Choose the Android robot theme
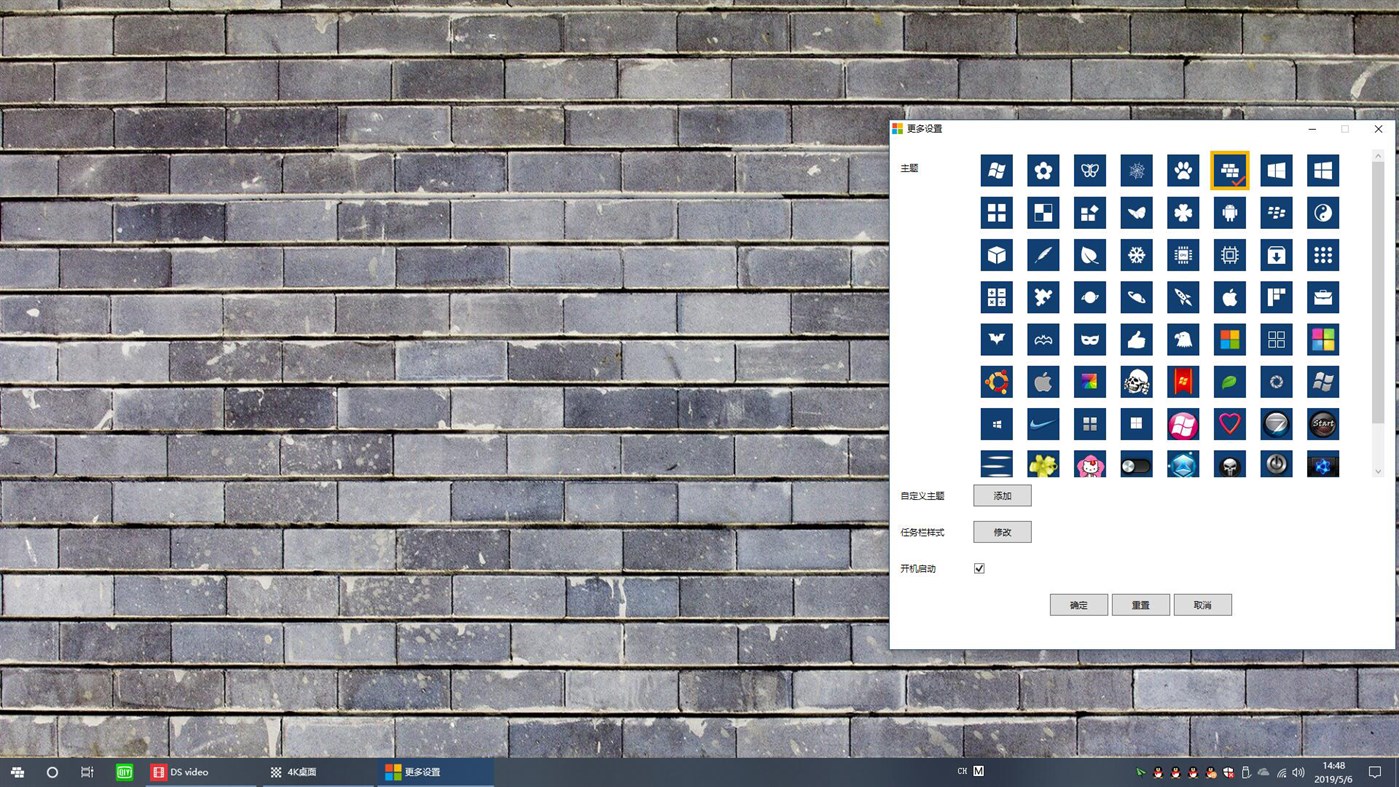1399x787 pixels. click(1229, 212)
